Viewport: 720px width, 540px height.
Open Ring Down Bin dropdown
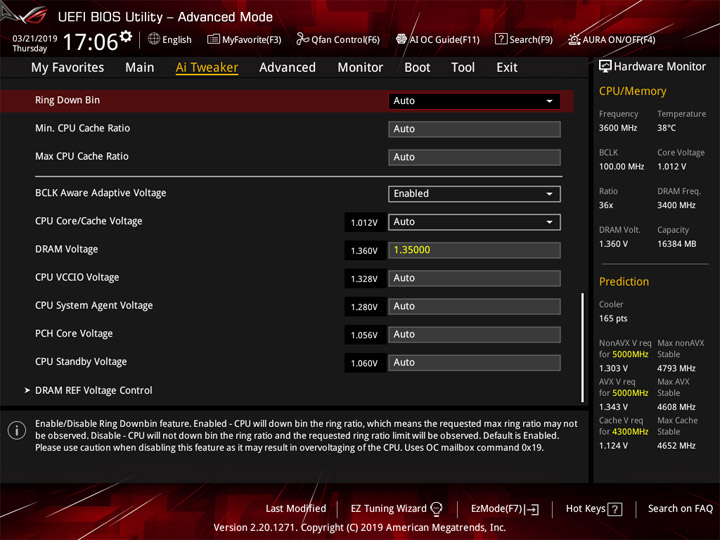(x=474, y=101)
